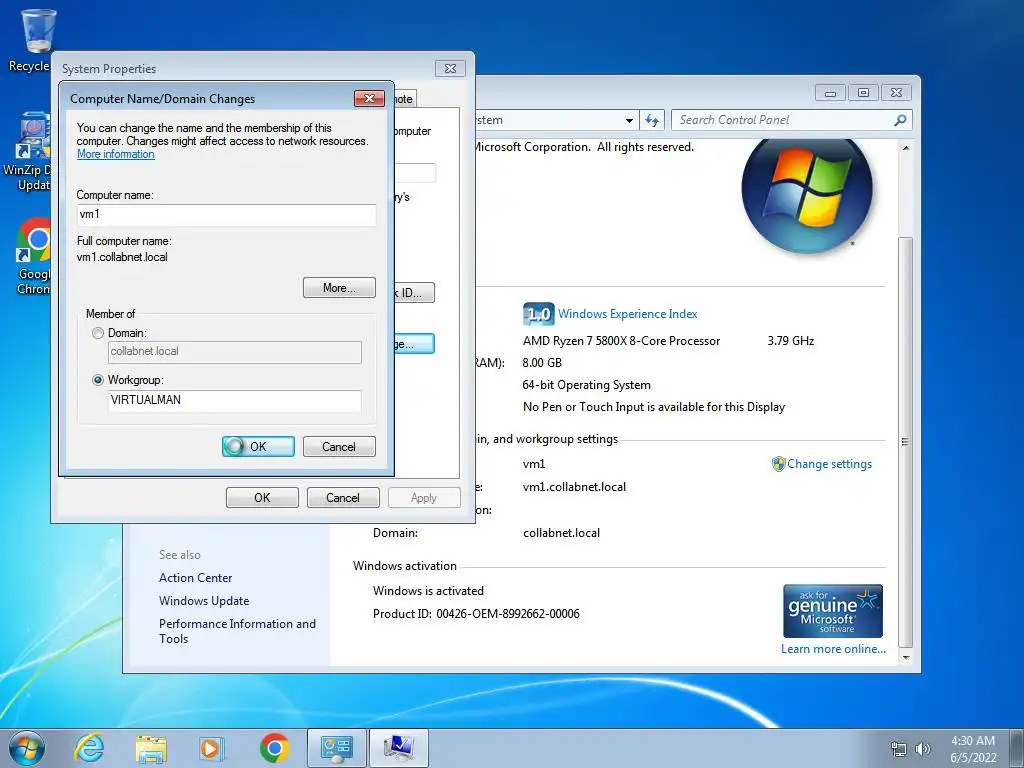Click the Control Panel scrollbar down arrow
Image resolution: width=1024 pixels, height=768 pixels.
click(x=906, y=658)
